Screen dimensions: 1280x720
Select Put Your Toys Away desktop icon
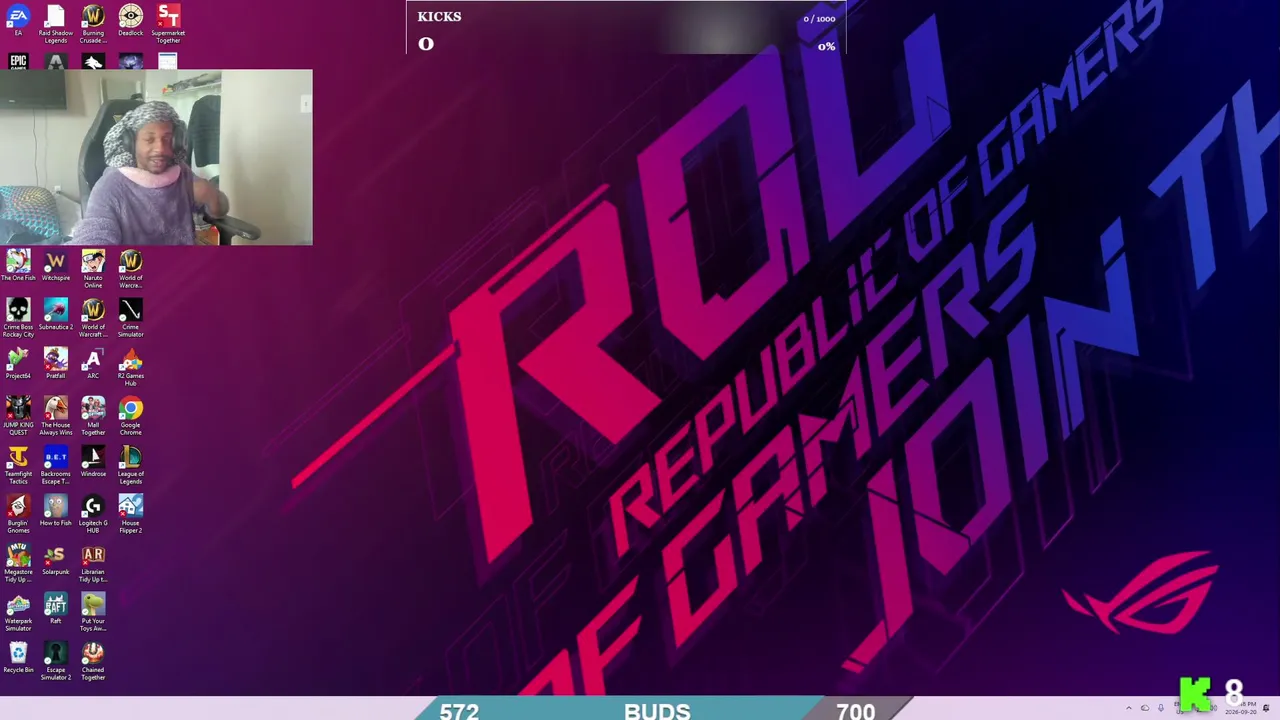[93, 612]
